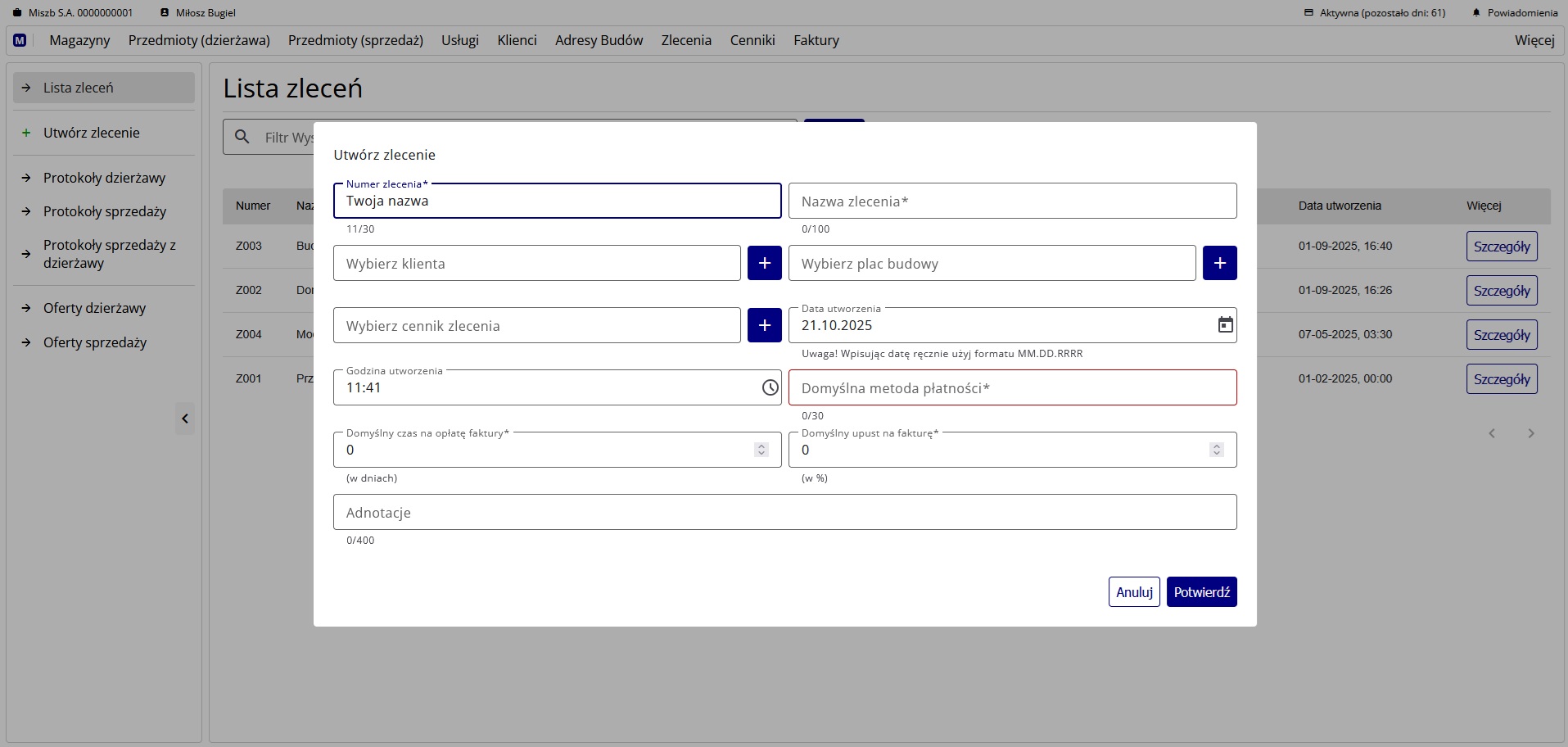The image size is (1568, 747).
Task: Open the Faktury menu
Action: [x=816, y=40]
